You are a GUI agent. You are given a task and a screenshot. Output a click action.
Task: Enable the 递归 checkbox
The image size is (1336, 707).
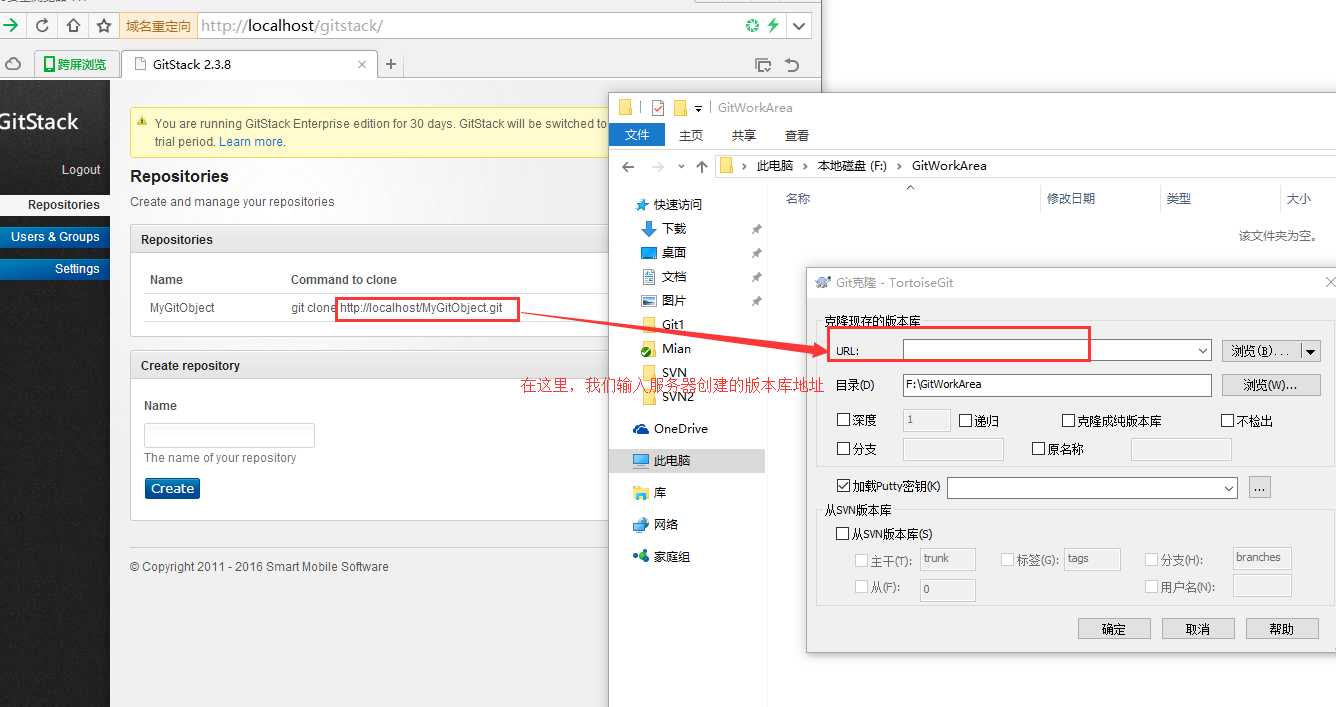tap(965, 420)
